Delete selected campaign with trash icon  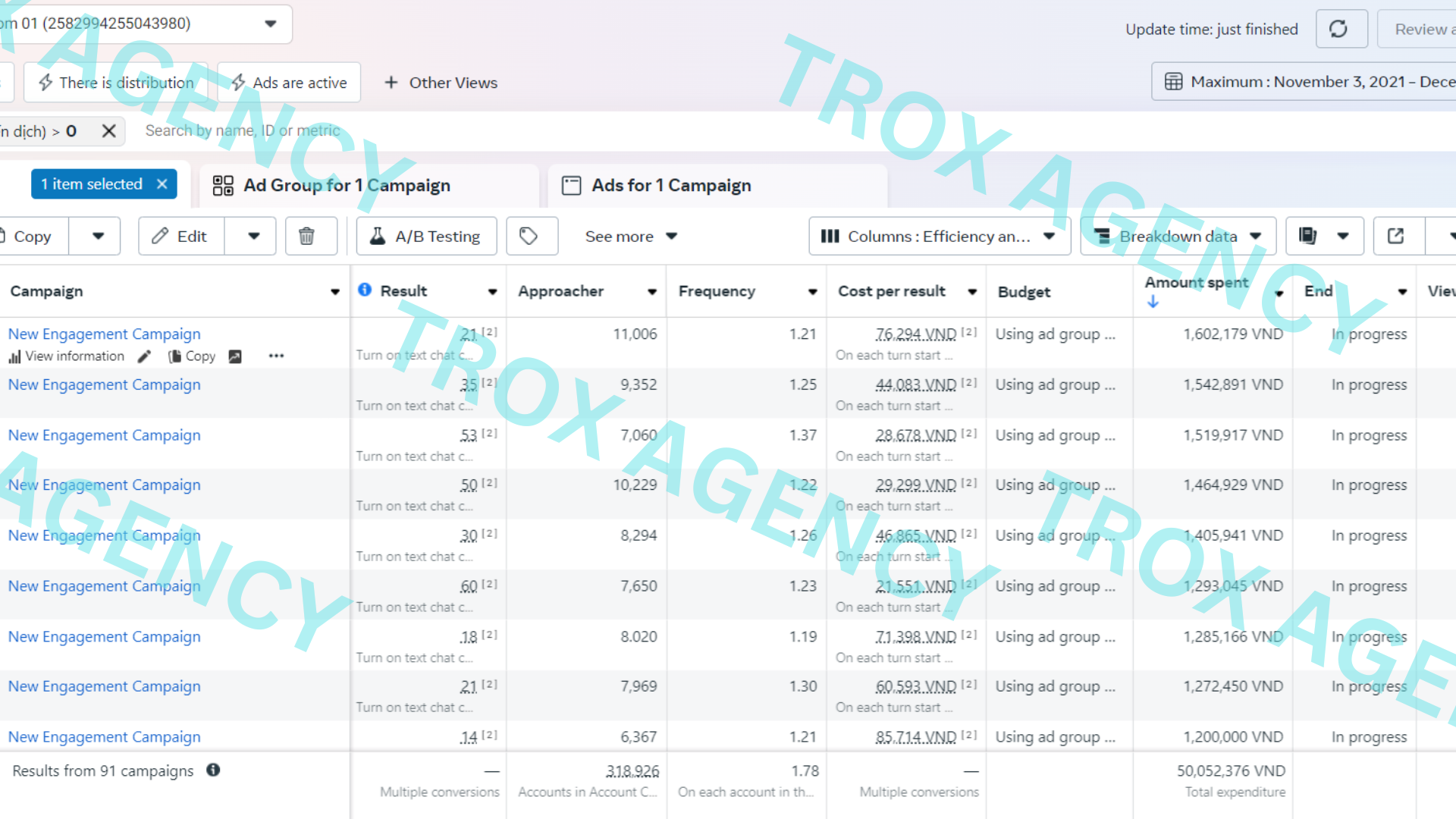pos(307,237)
